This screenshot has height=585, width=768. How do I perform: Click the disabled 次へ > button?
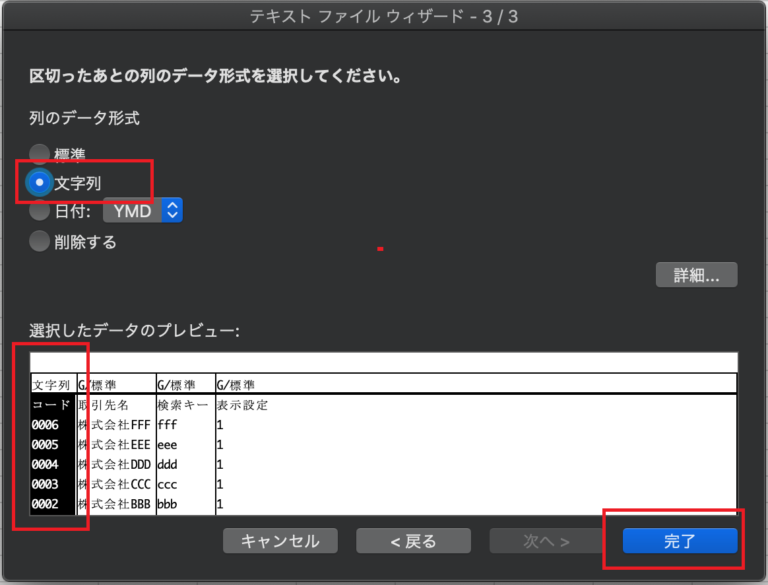pyautogui.click(x=547, y=541)
